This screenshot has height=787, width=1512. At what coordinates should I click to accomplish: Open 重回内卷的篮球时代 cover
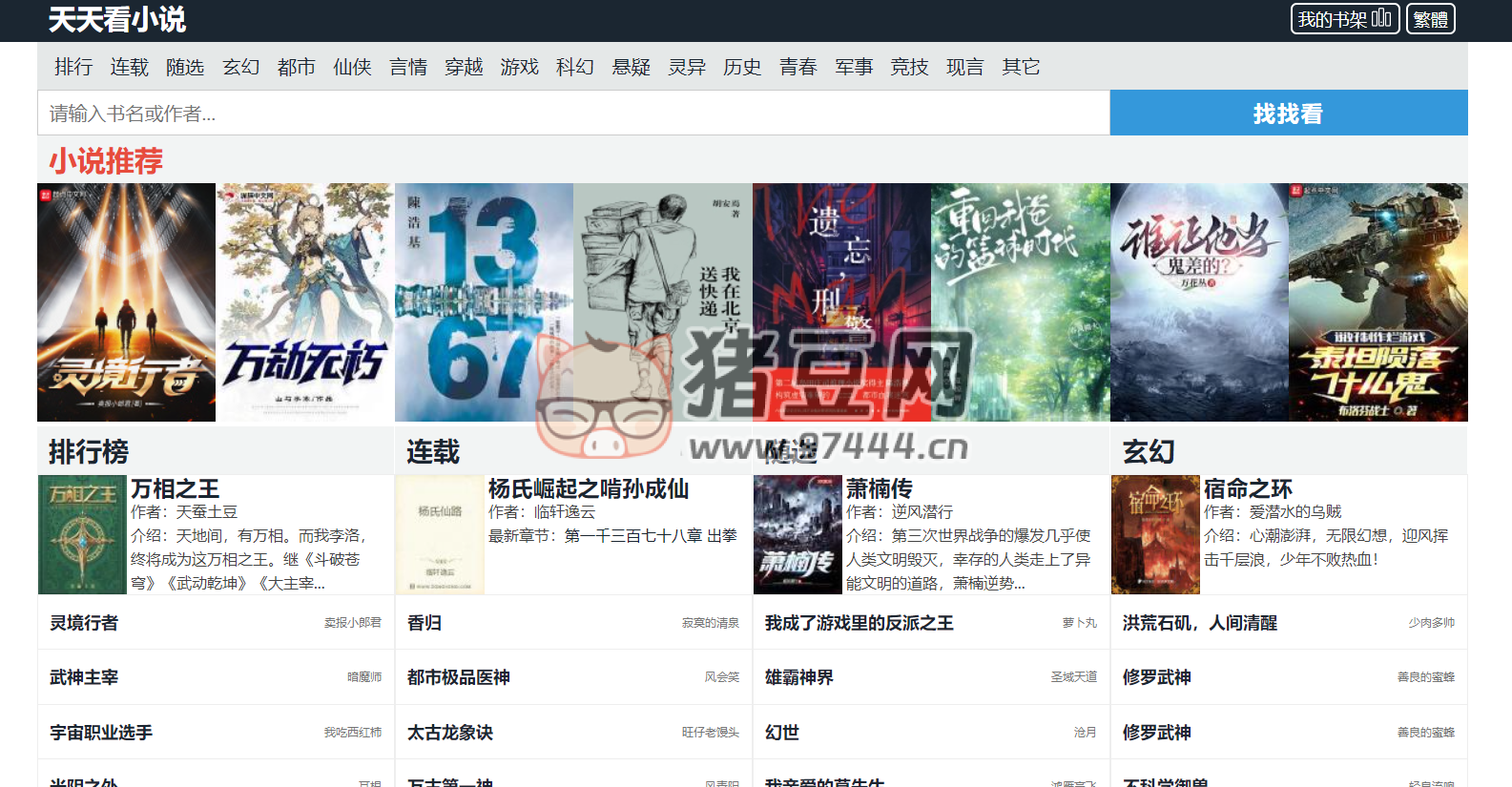[x=1021, y=302]
